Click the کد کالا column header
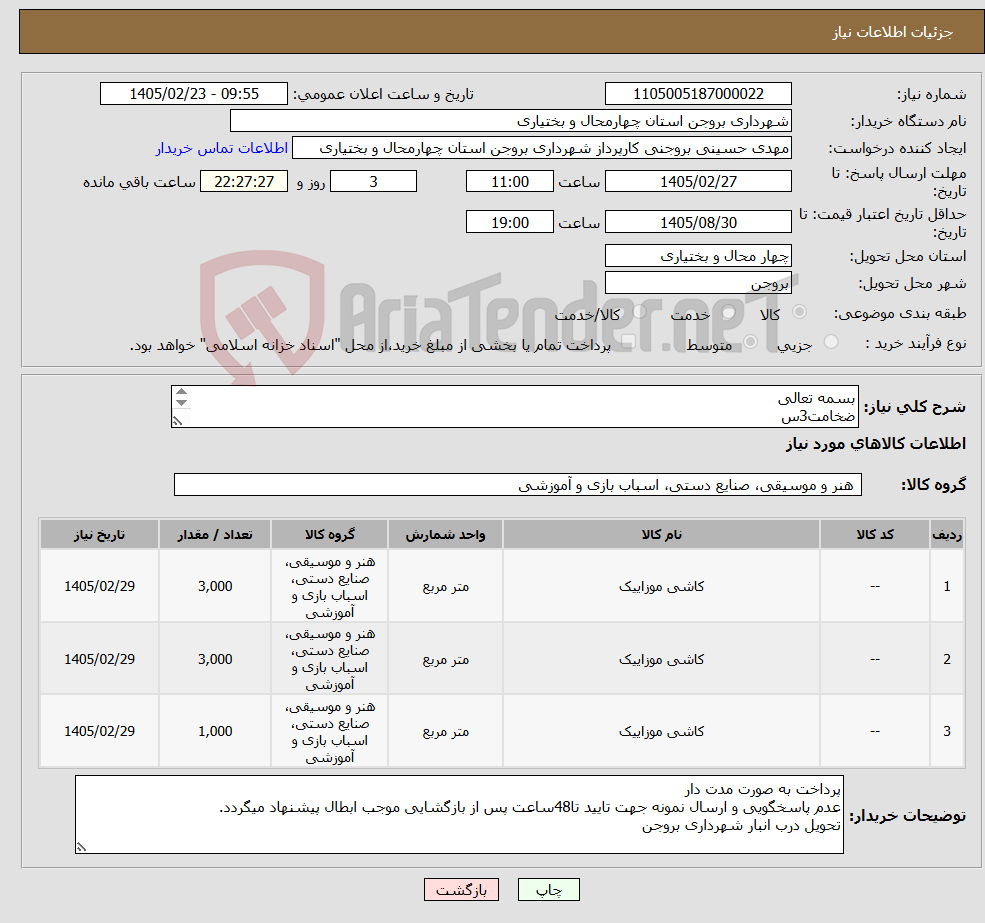 874,534
